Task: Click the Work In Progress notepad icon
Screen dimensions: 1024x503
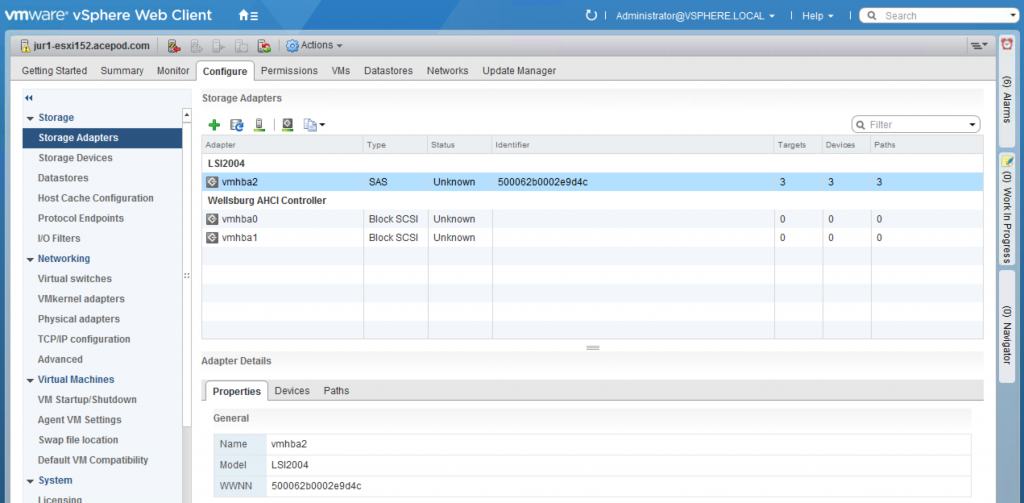Action: [1007, 161]
